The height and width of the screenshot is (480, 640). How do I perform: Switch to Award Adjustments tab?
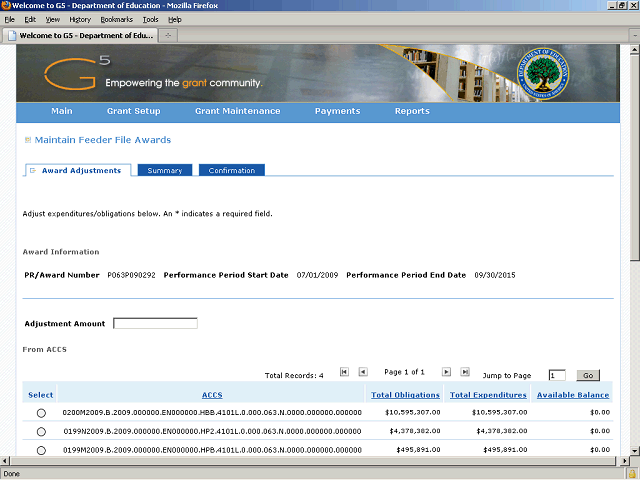(x=78, y=170)
